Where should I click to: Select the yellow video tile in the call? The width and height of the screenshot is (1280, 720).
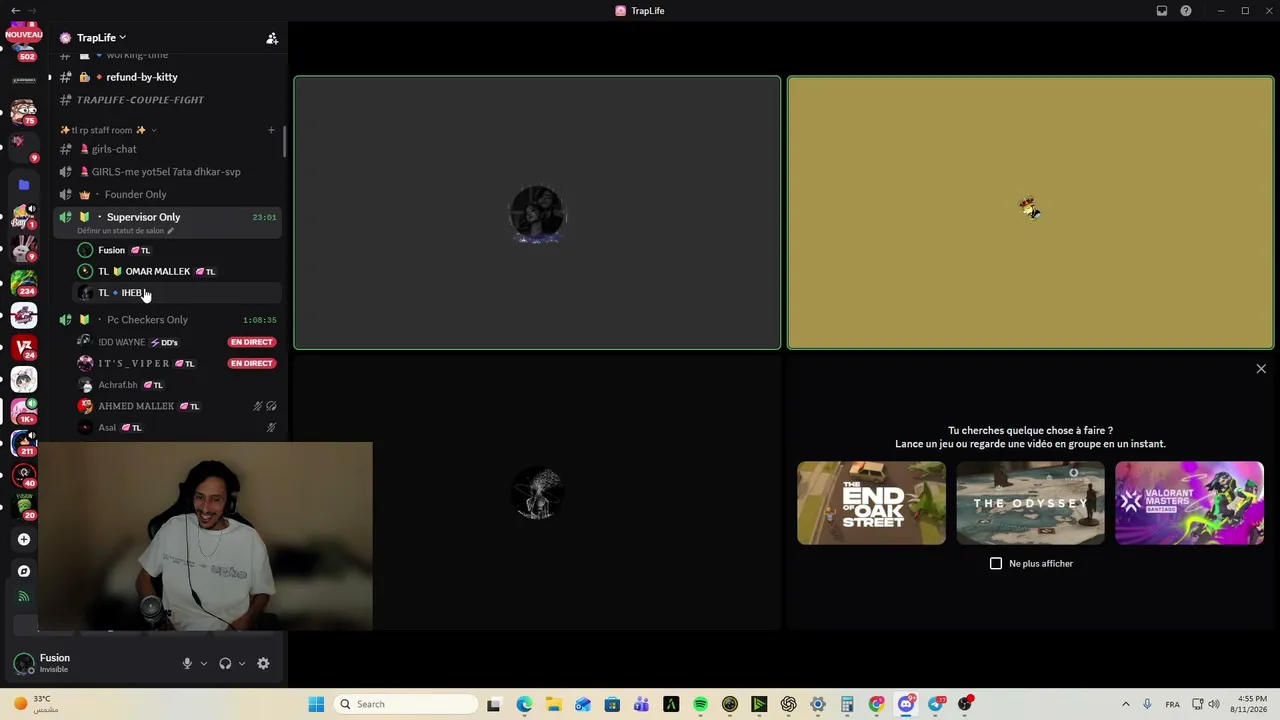click(1030, 213)
